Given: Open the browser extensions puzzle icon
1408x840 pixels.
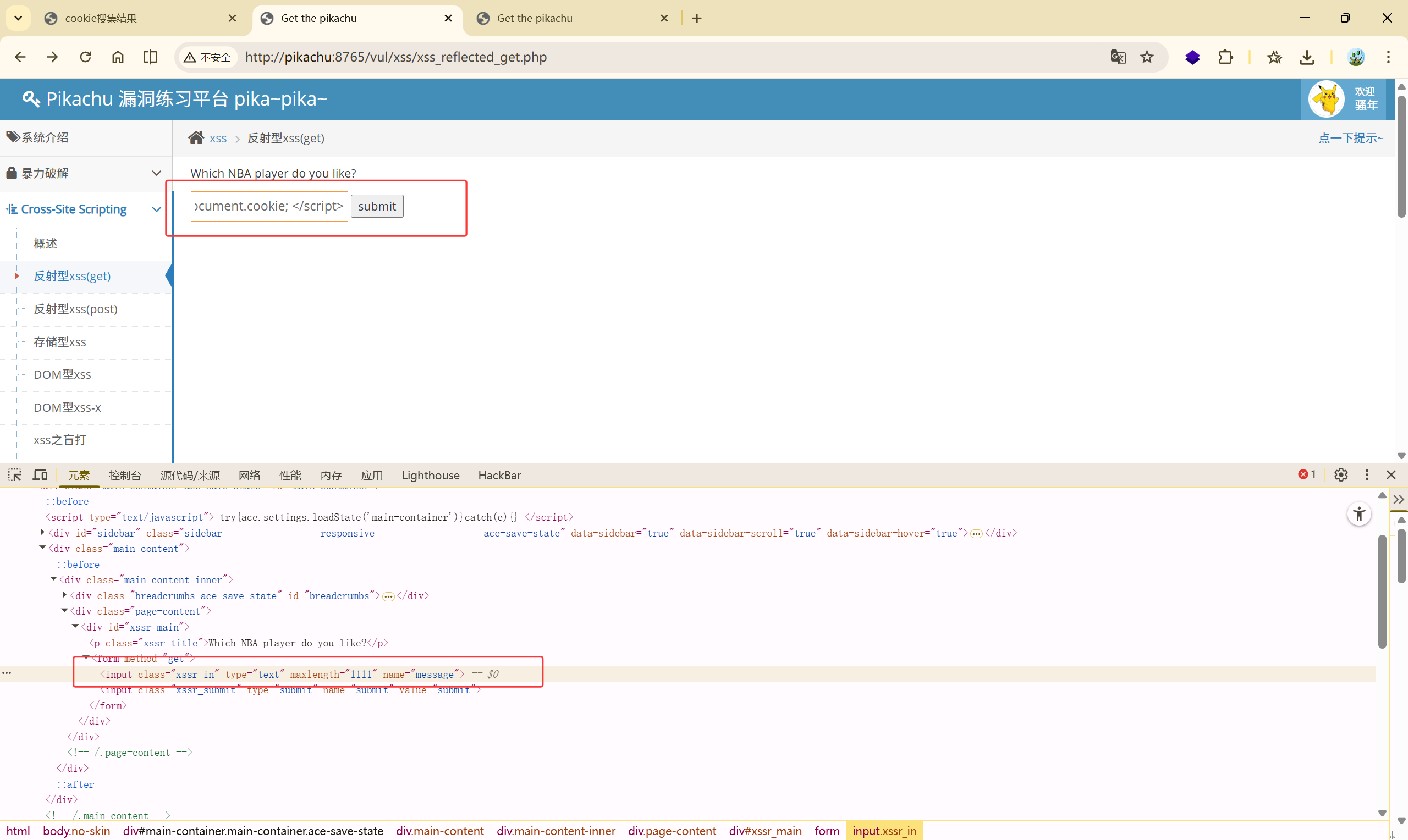Looking at the screenshot, I should (1225, 57).
